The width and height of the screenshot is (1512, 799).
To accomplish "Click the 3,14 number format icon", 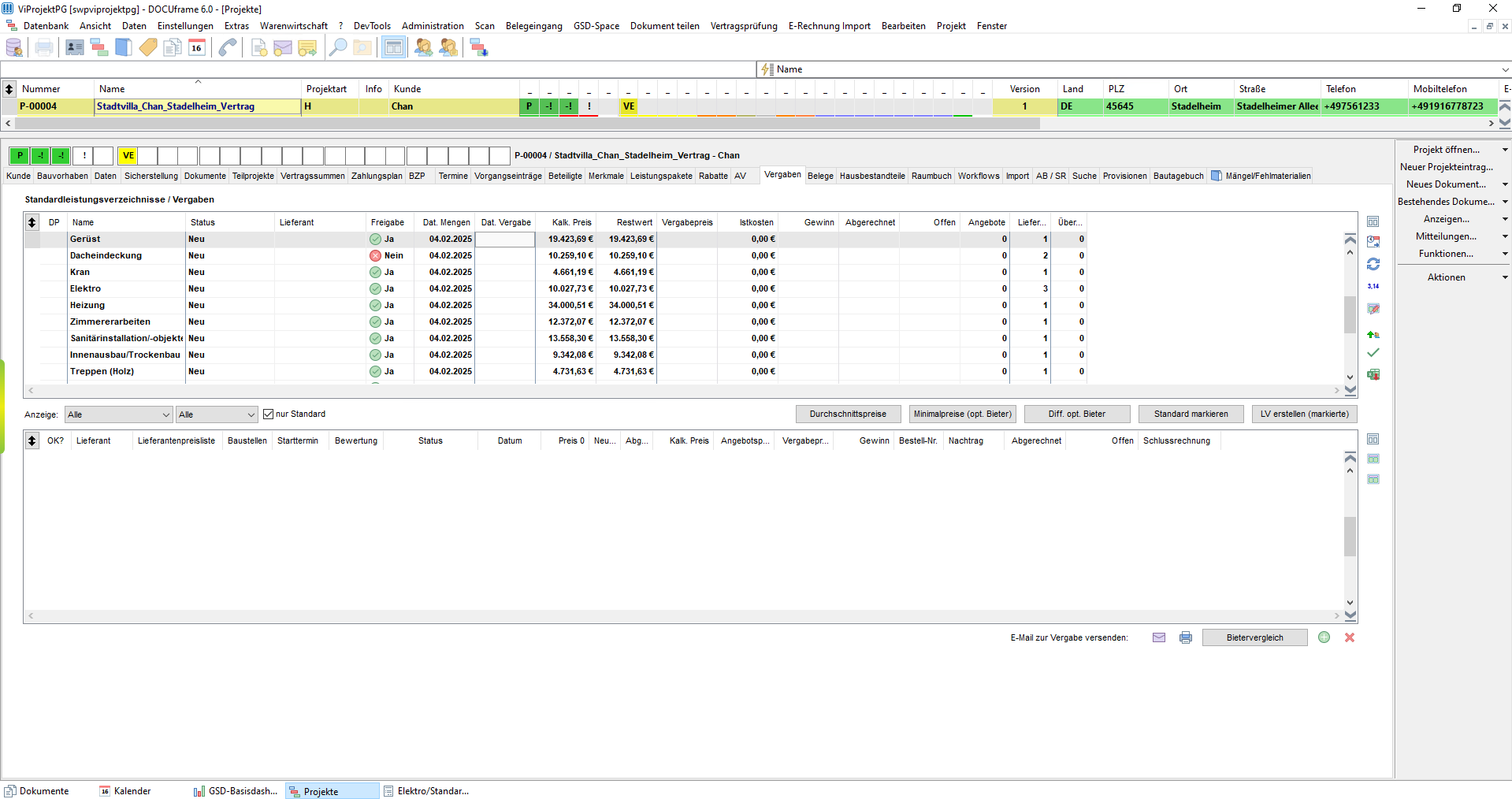I will 1373,286.
